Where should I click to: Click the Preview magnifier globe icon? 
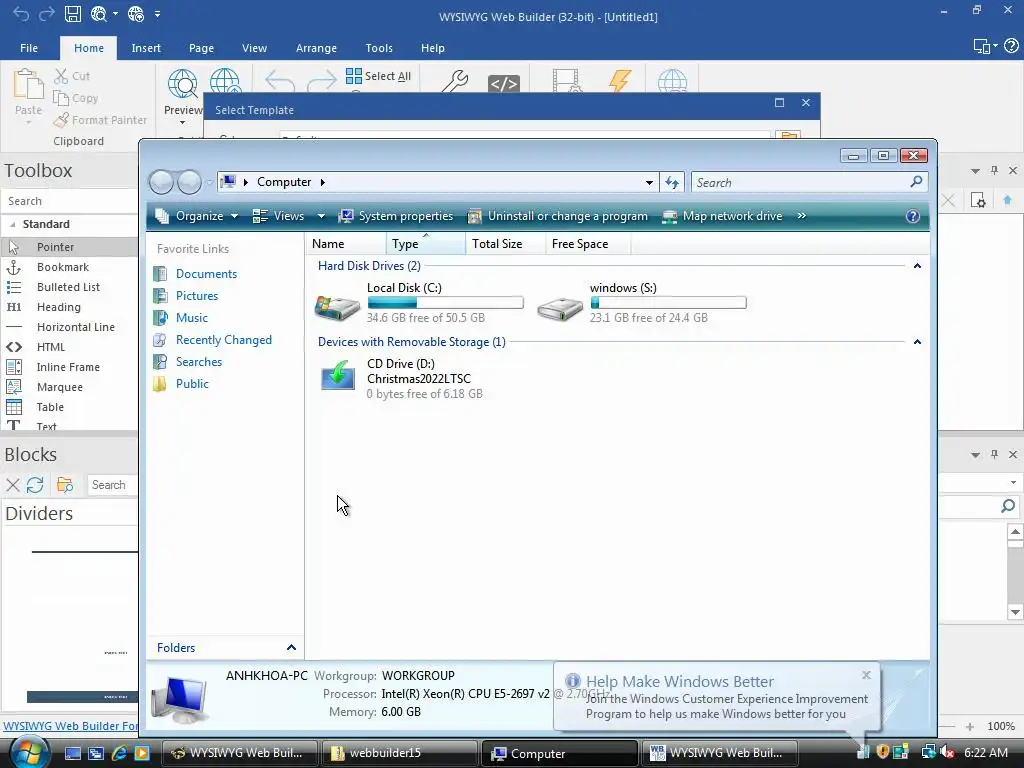(183, 84)
